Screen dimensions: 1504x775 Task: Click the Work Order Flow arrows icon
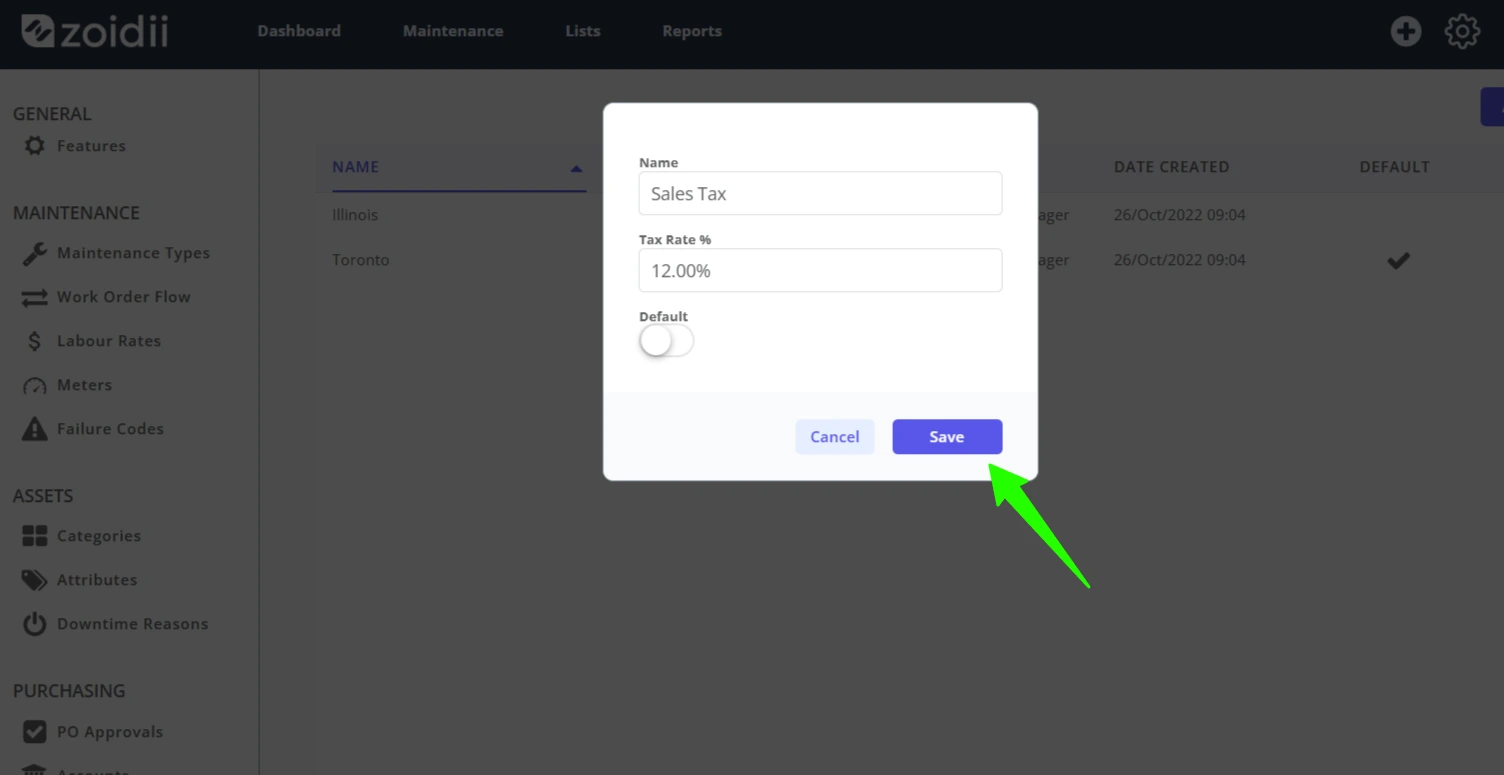pyautogui.click(x=35, y=297)
